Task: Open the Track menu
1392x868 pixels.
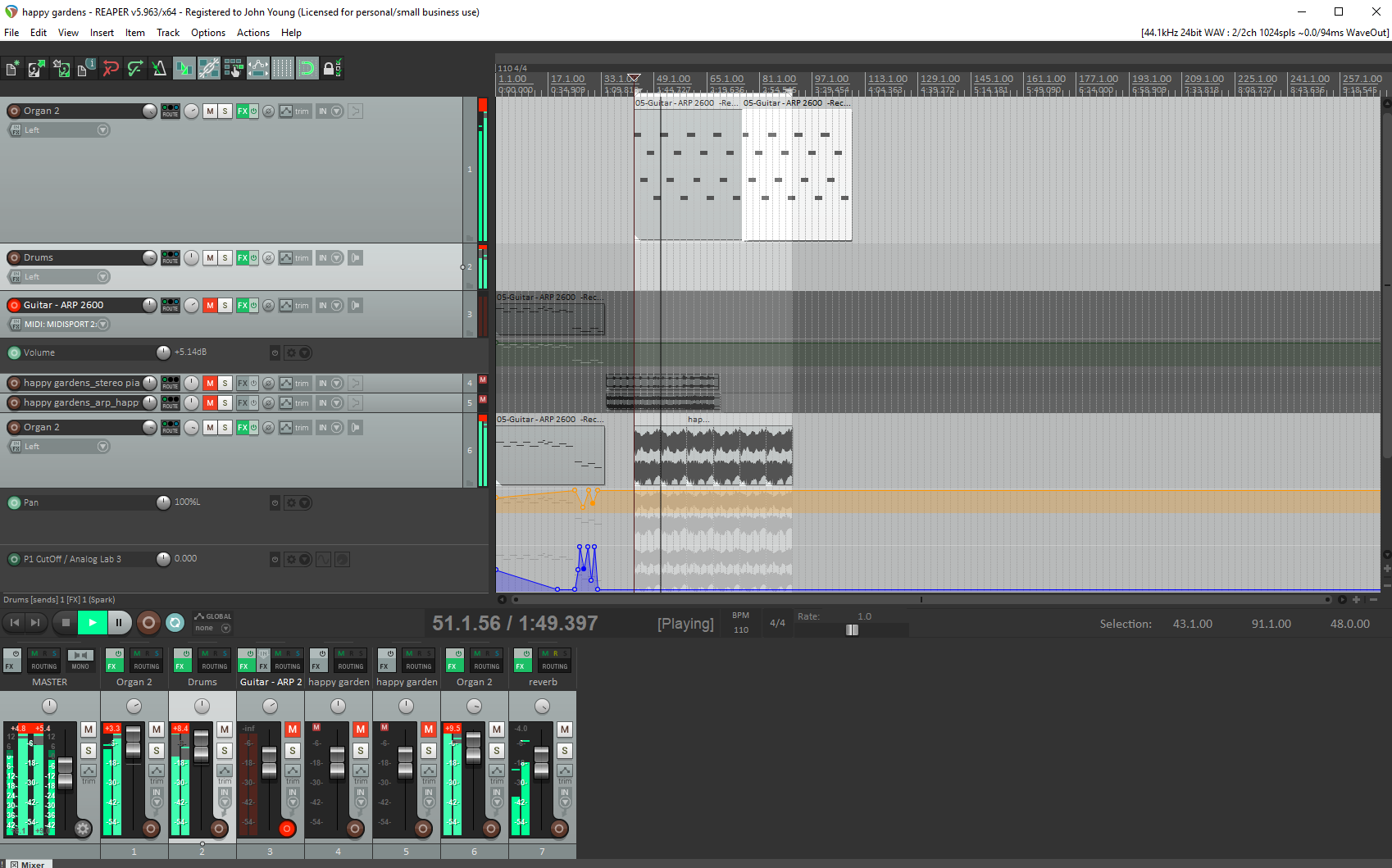Action: [168, 33]
